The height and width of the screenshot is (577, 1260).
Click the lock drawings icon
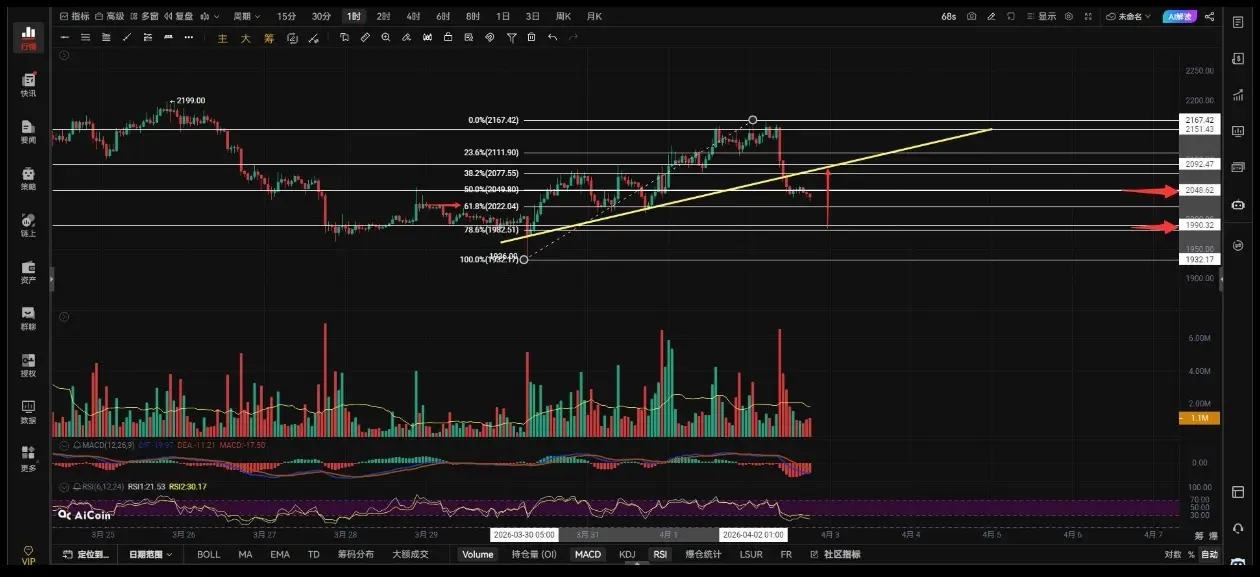pos(448,38)
